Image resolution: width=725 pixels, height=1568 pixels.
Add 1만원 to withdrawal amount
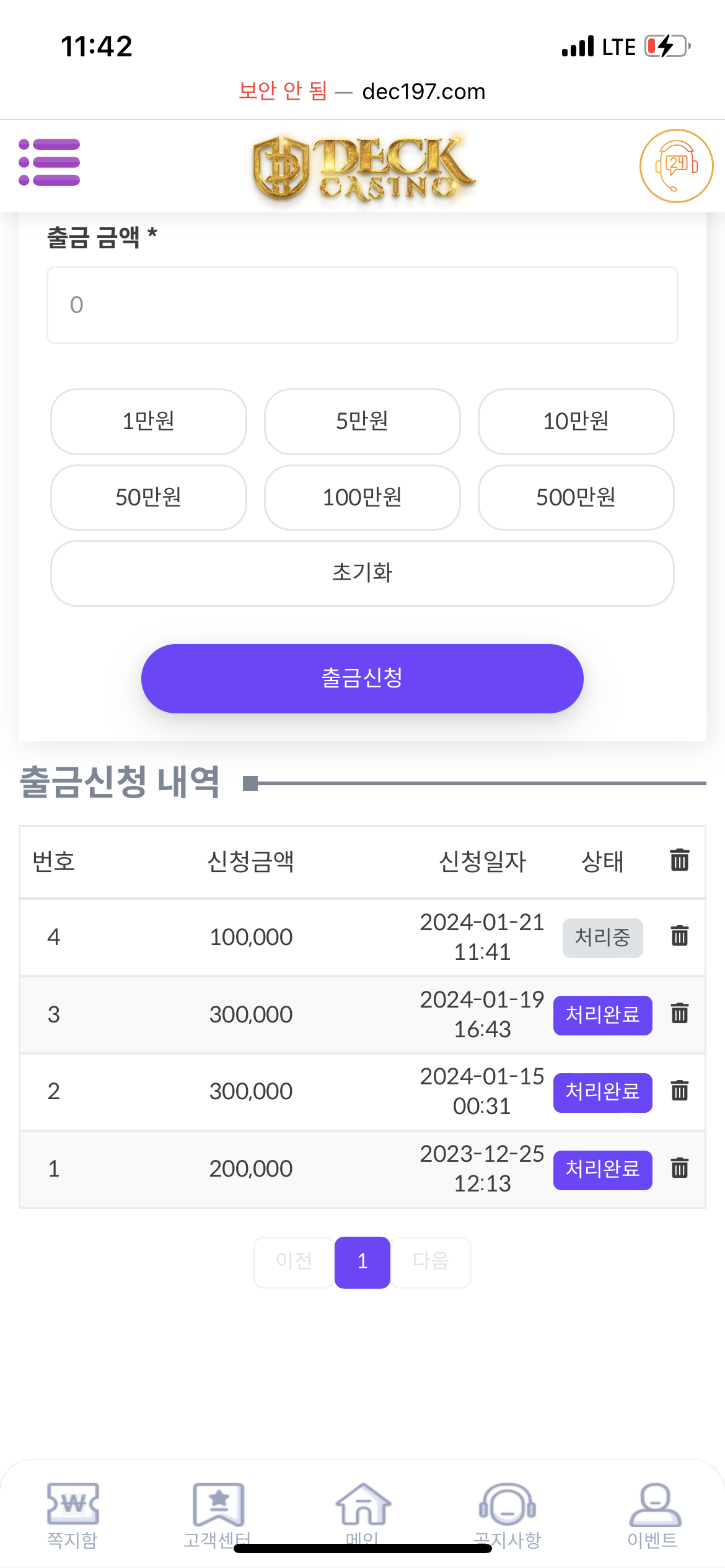[x=149, y=421]
